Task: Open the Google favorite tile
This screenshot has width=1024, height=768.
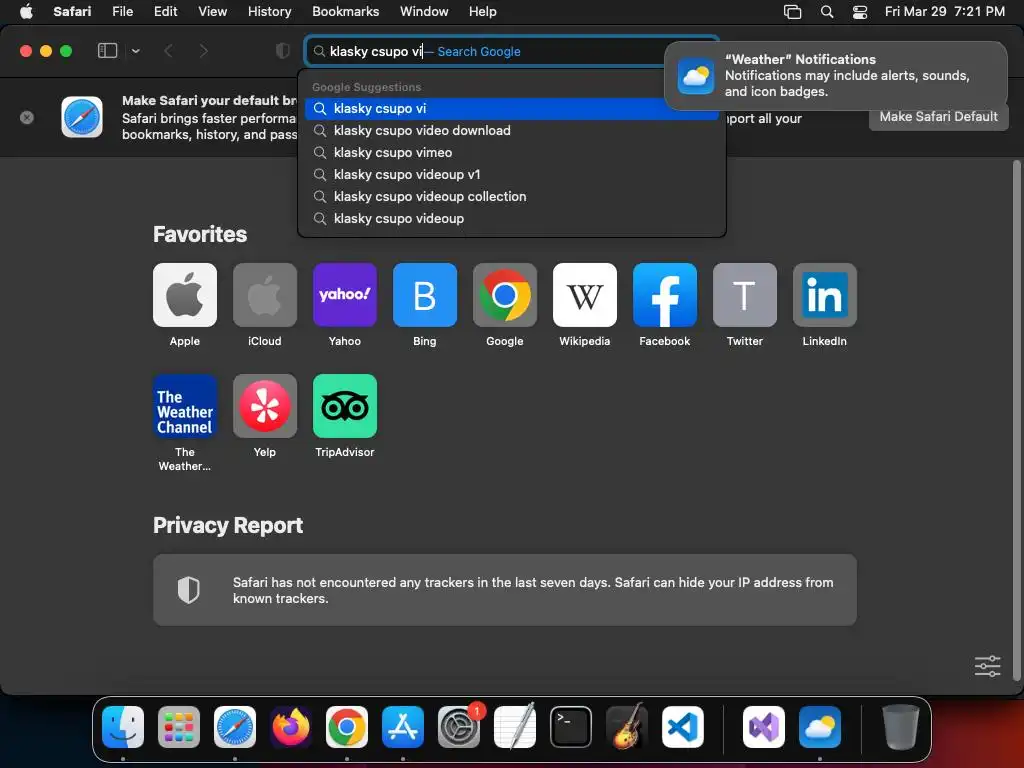Action: (x=505, y=295)
